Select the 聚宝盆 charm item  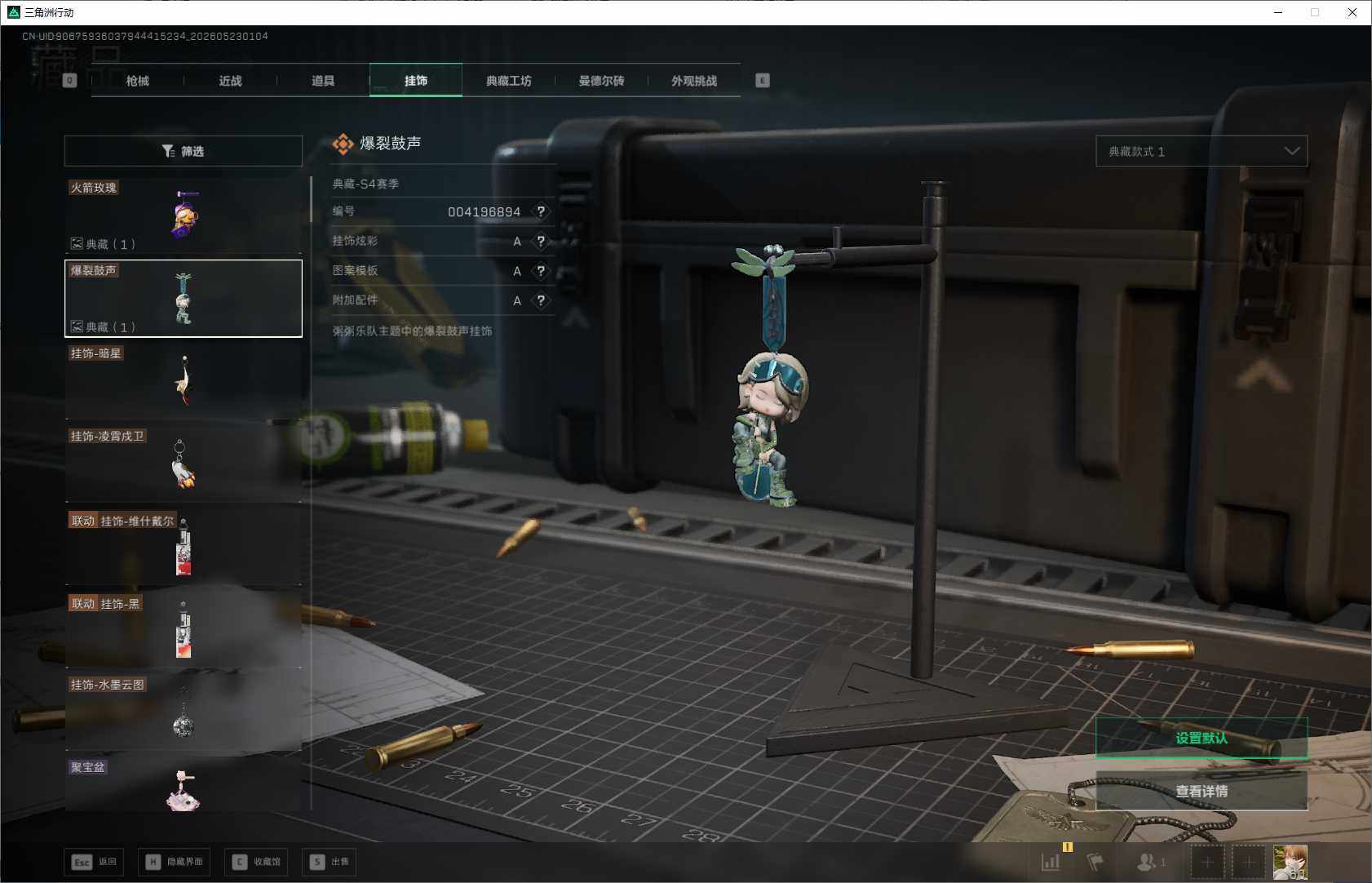coord(184,784)
